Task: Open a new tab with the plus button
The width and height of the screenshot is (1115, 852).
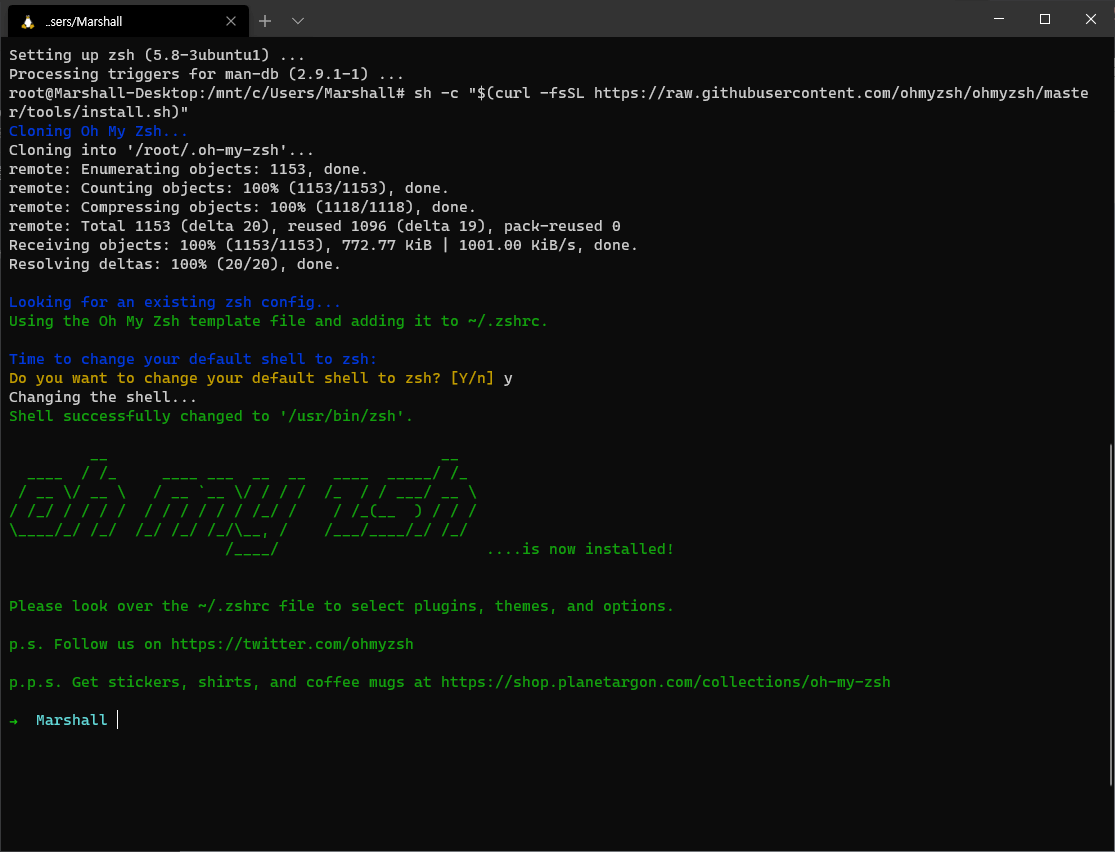Action: 265,20
